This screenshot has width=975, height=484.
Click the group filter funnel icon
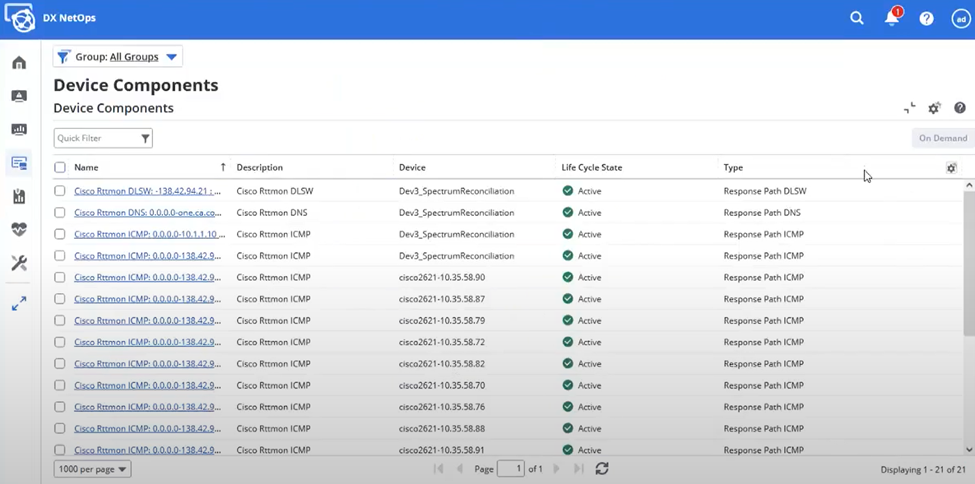tap(63, 57)
